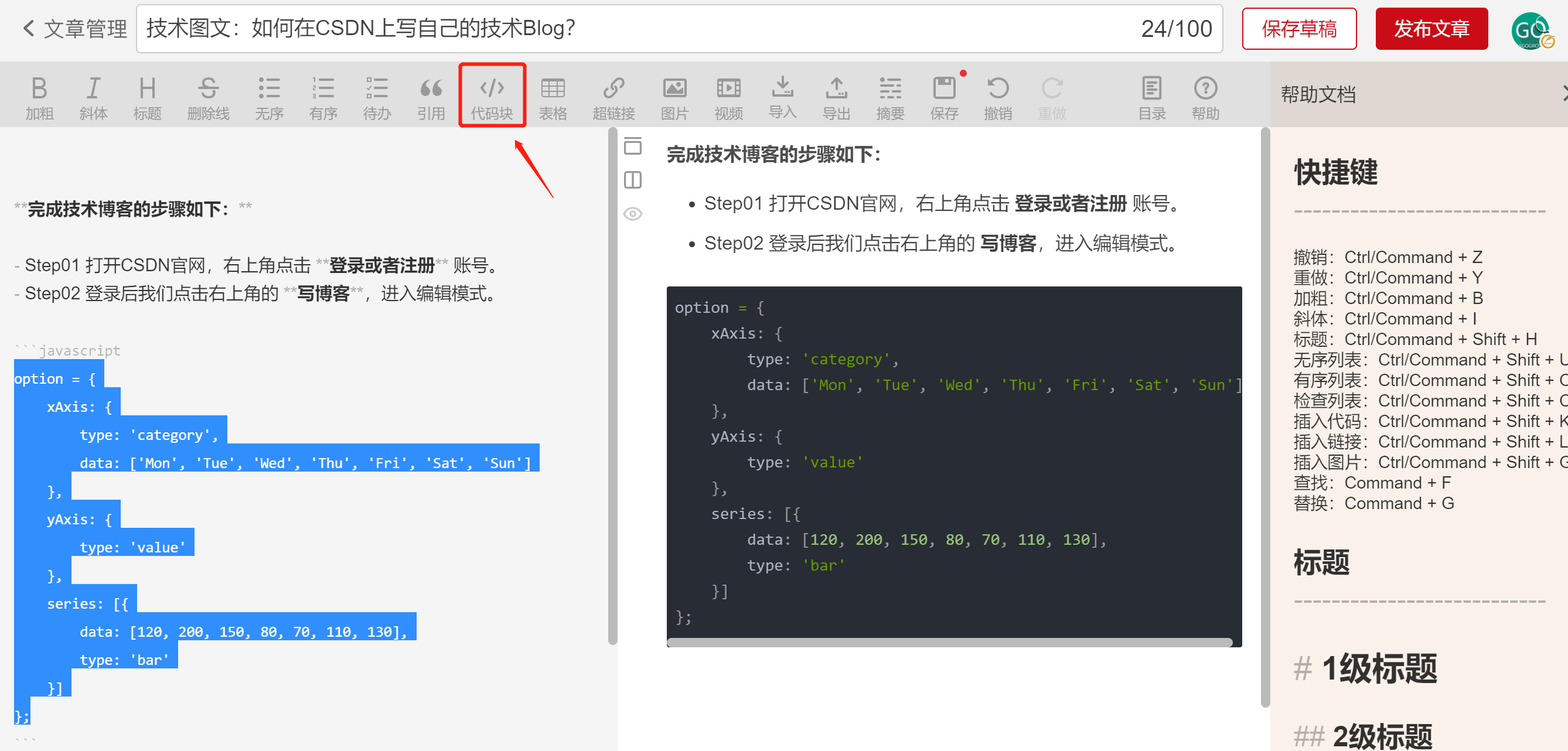
Task: Click preview pane vertical scrollbar
Action: [x=1266, y=418]
